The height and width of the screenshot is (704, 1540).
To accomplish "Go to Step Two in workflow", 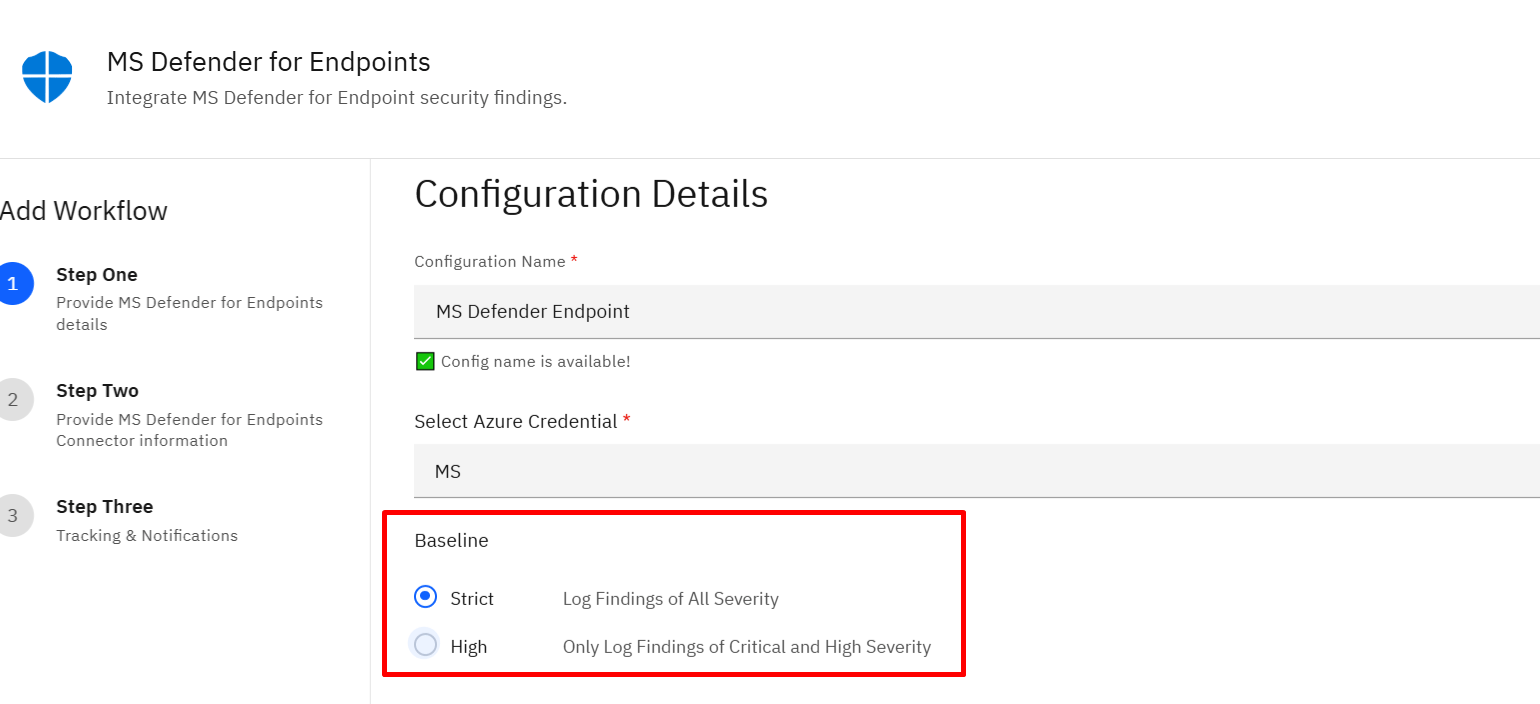I will click(97, 391).
